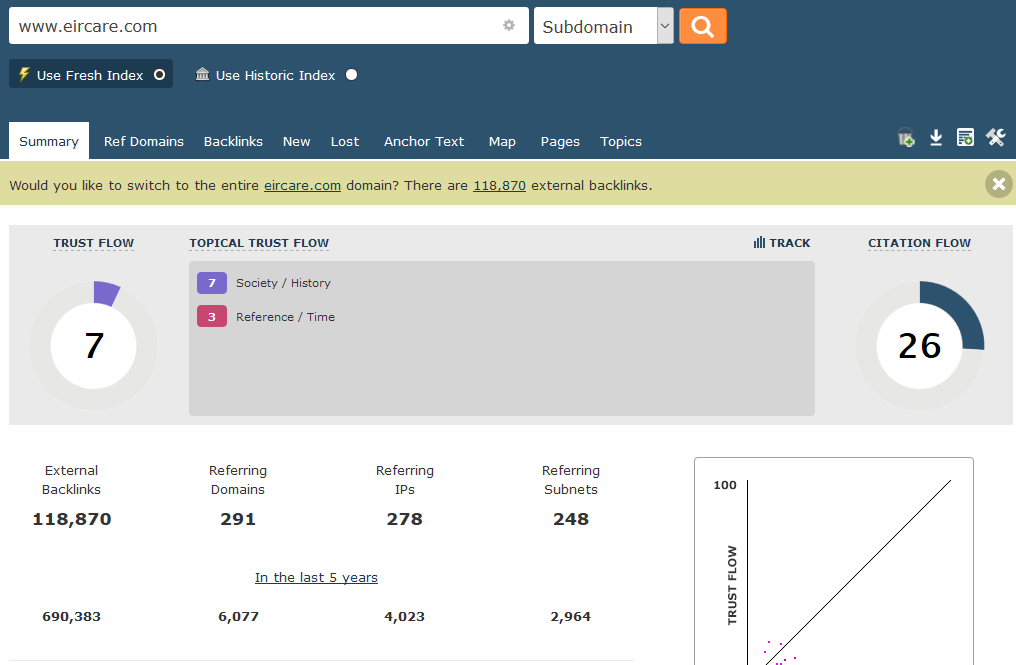Switch to the Ref Domains tab
1016x665 pixels.
(144, 142)
